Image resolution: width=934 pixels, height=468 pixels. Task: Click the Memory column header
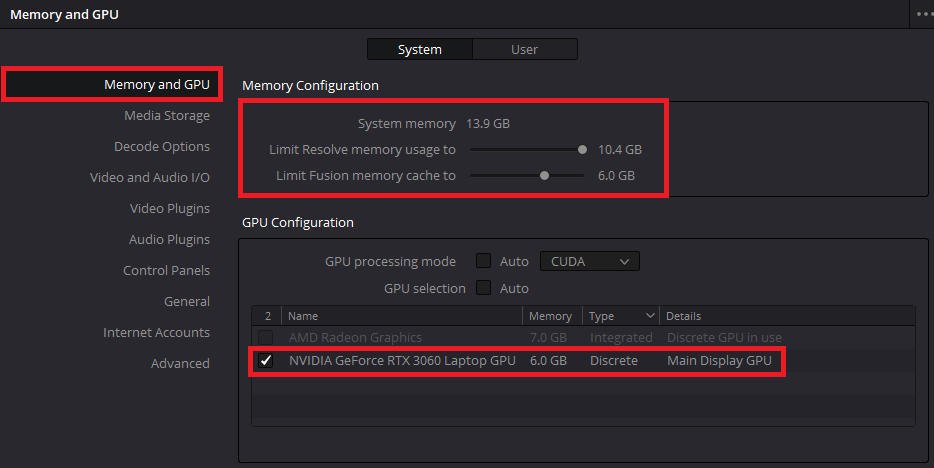pos(551,316)
